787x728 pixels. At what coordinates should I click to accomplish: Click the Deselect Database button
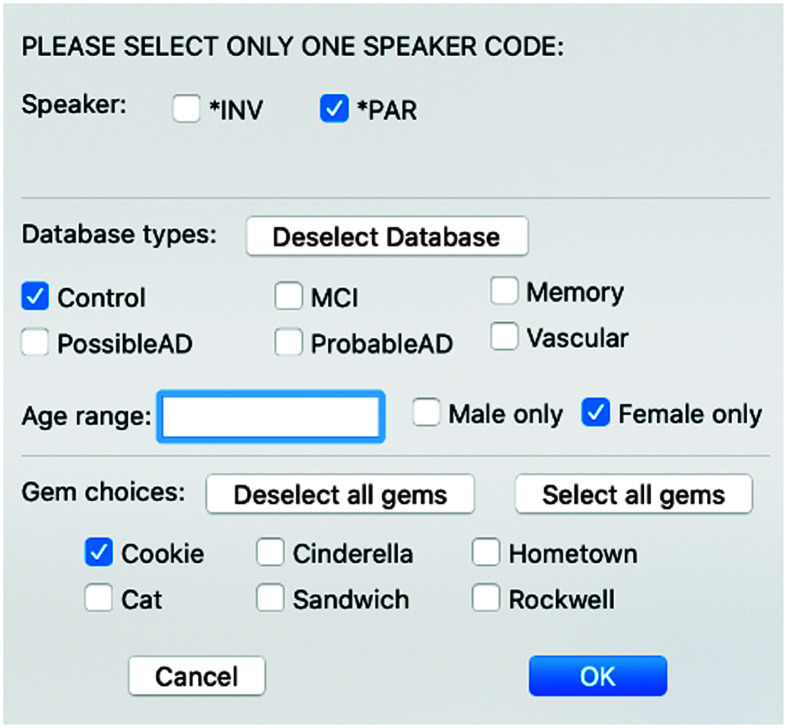coord(386,237)
